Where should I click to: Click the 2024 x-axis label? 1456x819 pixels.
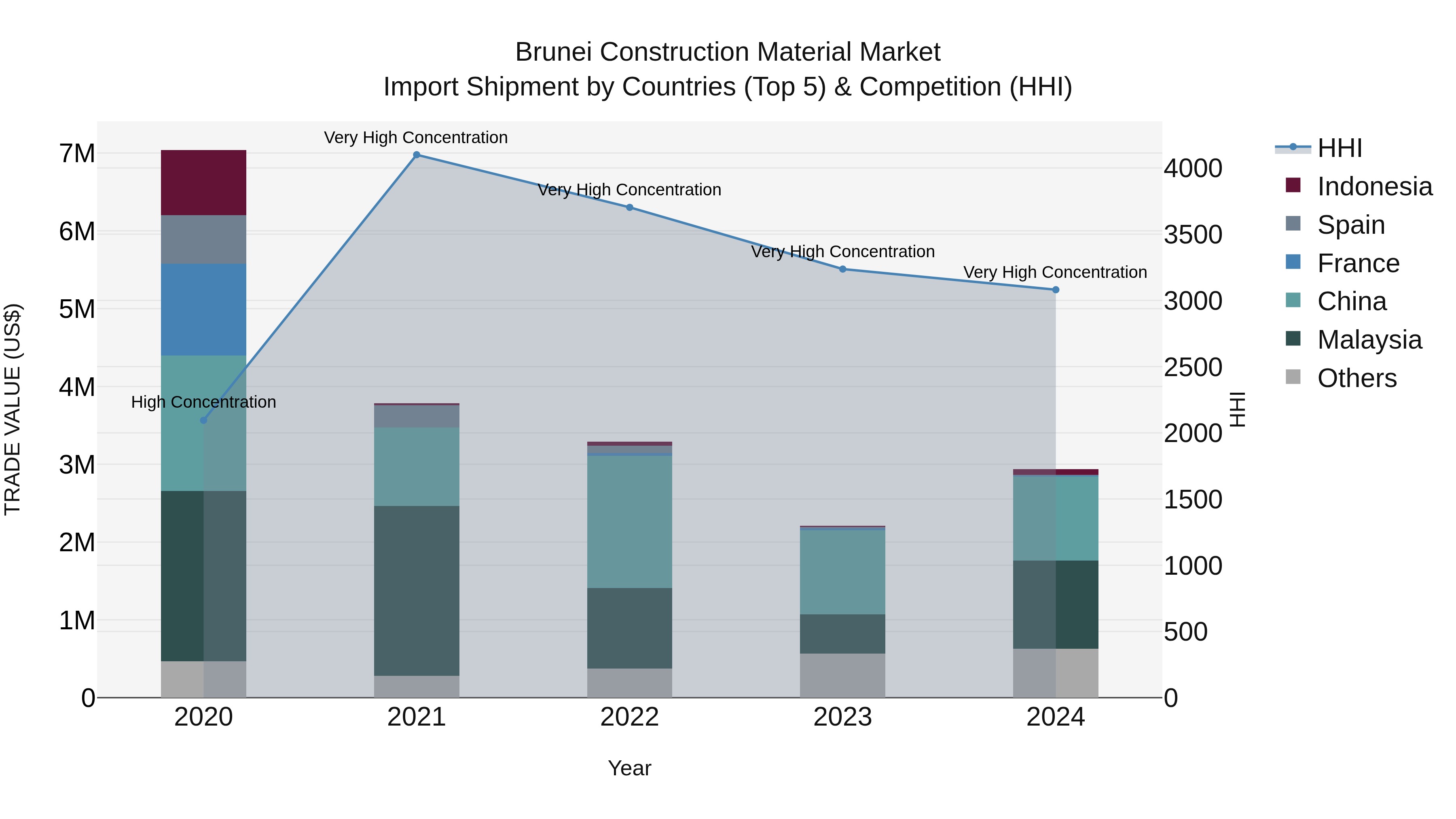1055,717
